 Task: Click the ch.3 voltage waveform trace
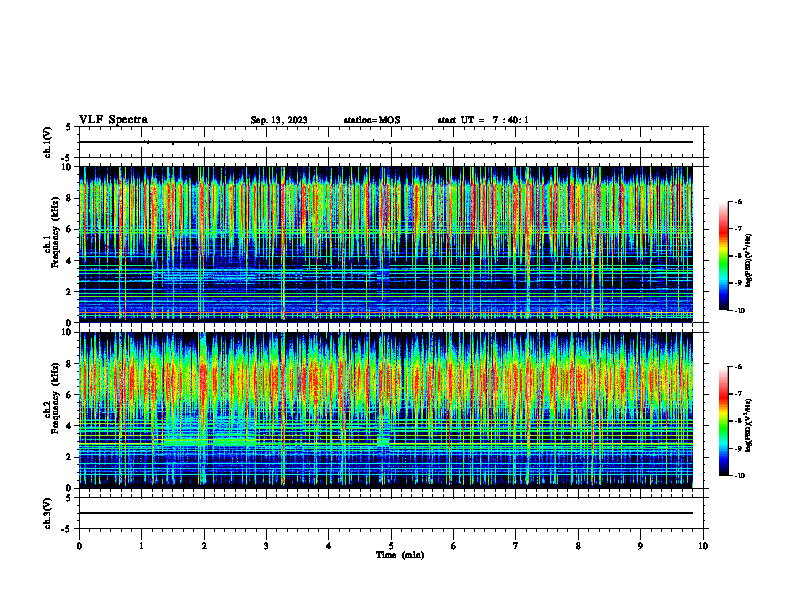(x=386, y=513)
